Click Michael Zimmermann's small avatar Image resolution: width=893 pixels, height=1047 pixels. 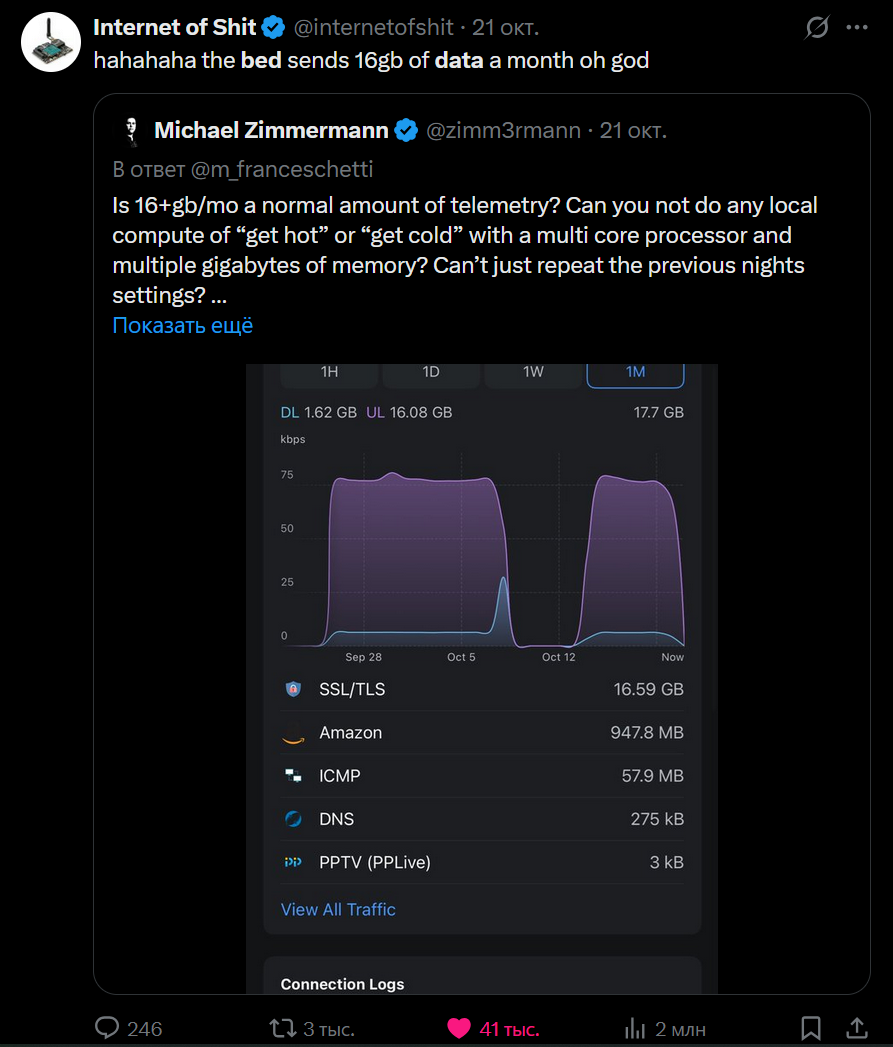[129, 130]
